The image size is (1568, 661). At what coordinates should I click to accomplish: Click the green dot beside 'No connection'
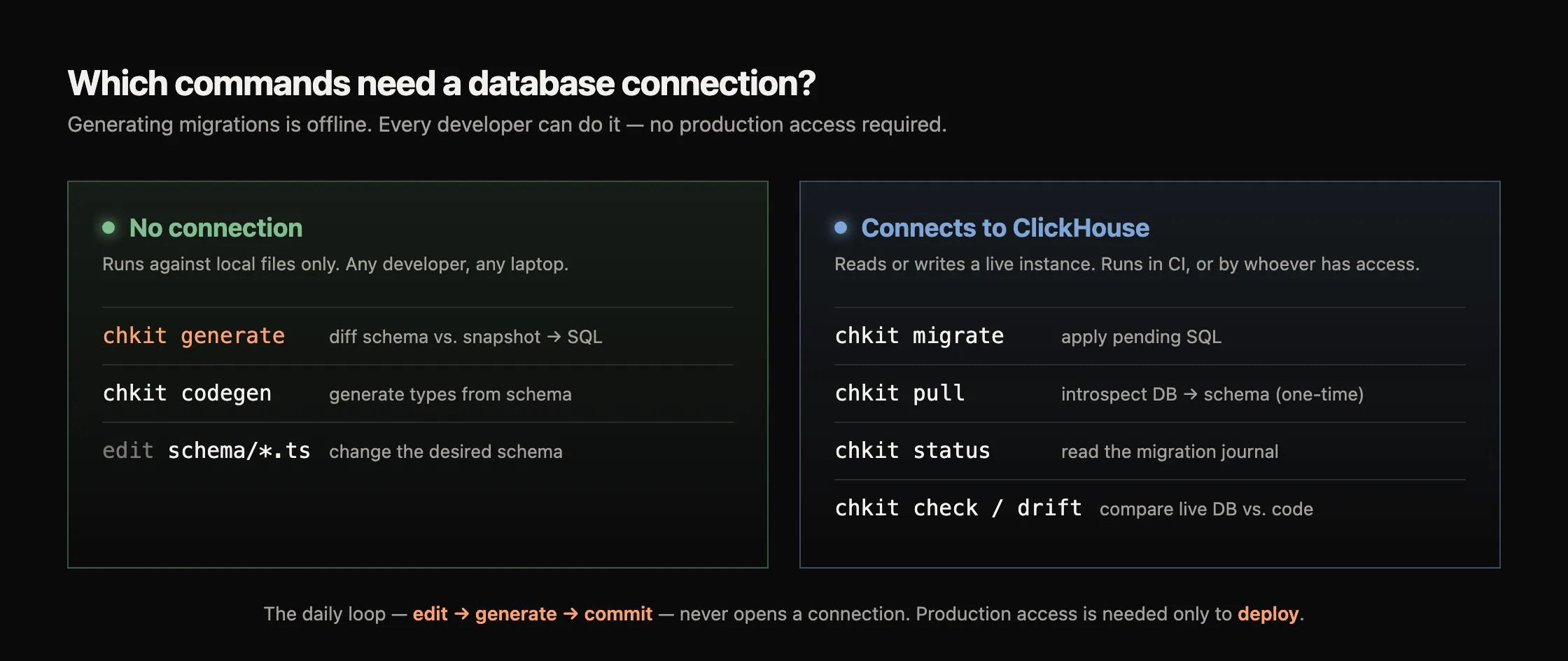[x=108, y=228]
